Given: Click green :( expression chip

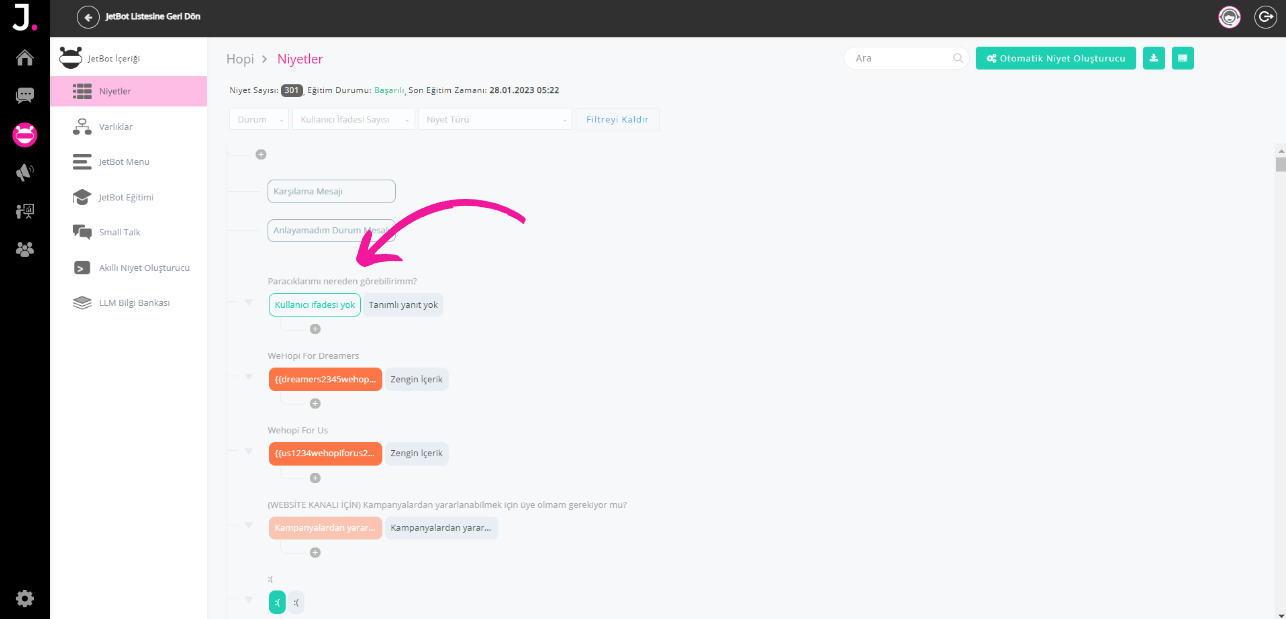Looking at the screenshot, I should [277, 602].
